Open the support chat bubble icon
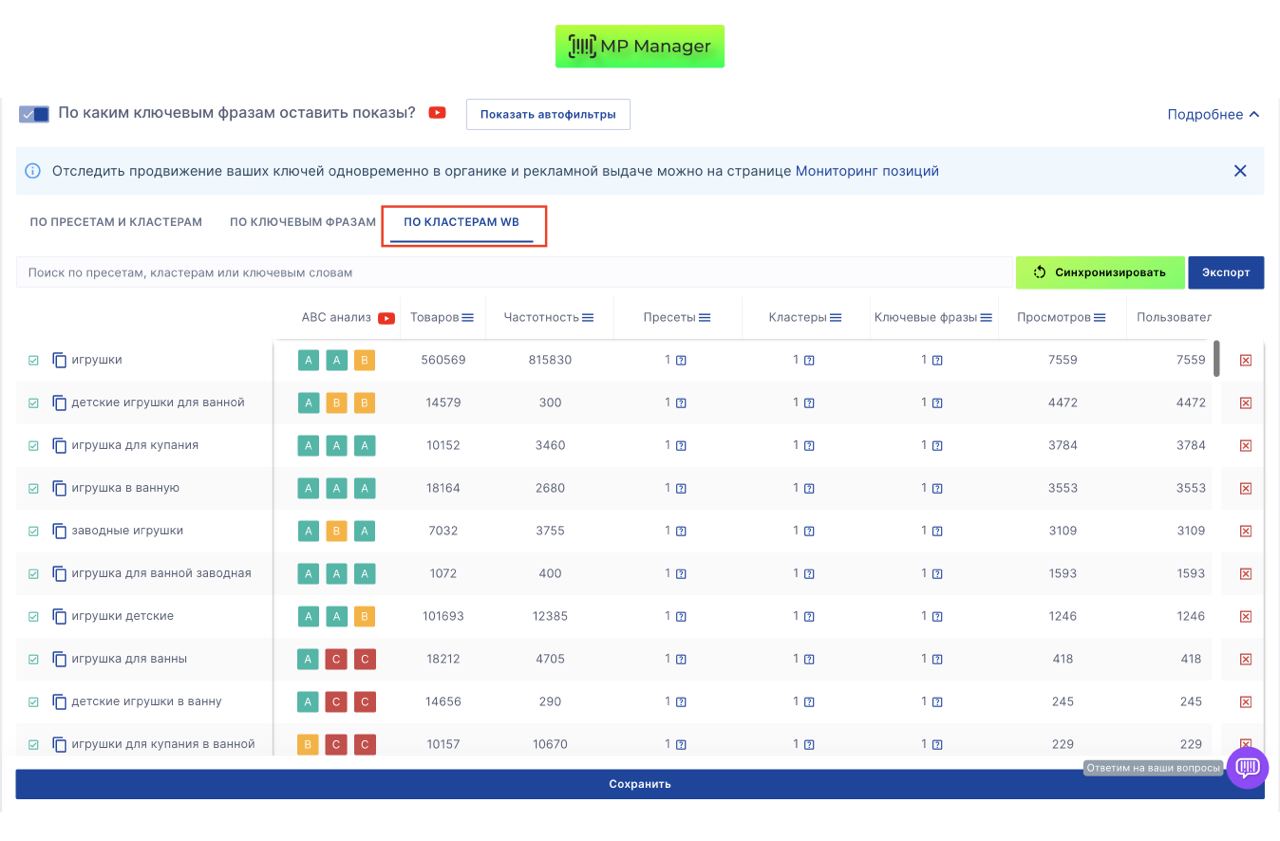The image size is (1280, 841). pos(1247,768)
